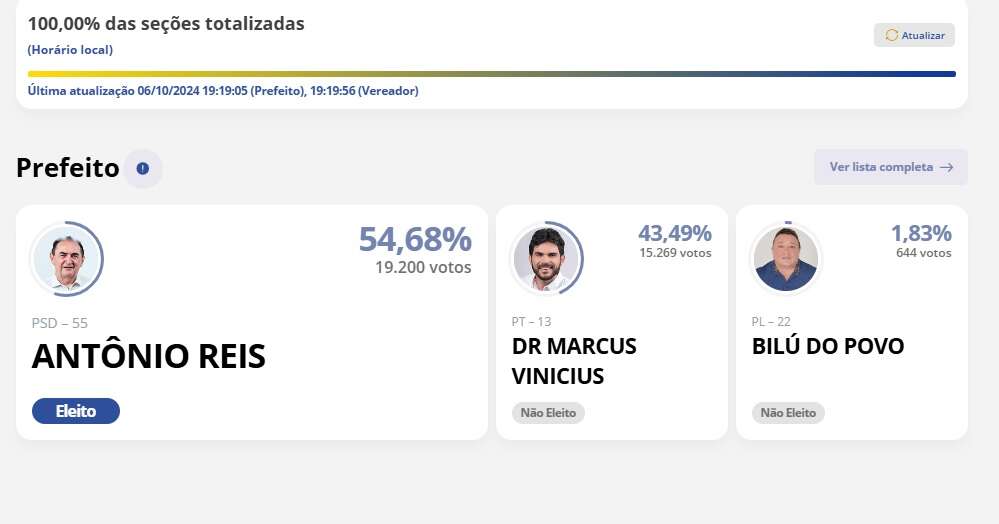Select the ANTÔNIO REIS candidate name

coord(149,356)
